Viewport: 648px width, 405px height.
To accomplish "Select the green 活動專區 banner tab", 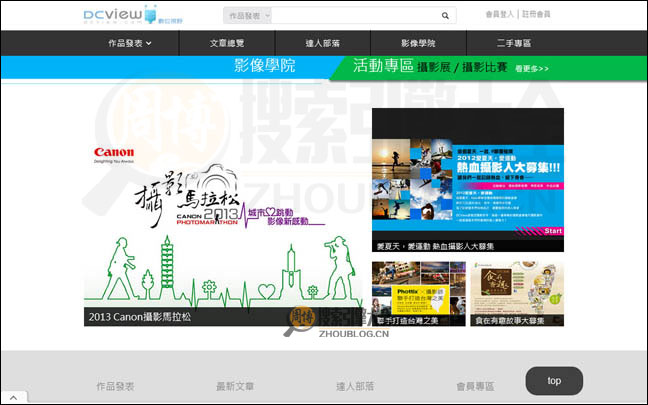I will point(384,66).
